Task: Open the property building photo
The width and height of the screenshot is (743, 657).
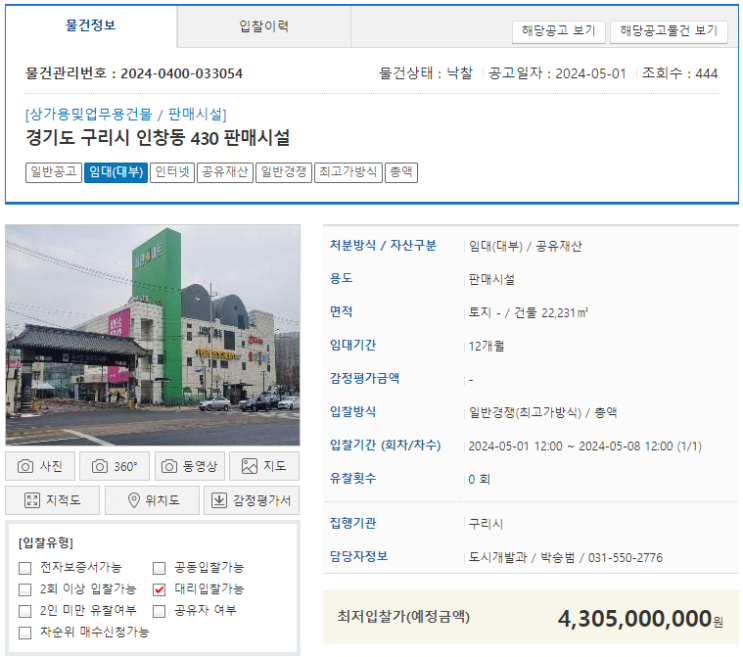Action: click(x=153, y=335)
